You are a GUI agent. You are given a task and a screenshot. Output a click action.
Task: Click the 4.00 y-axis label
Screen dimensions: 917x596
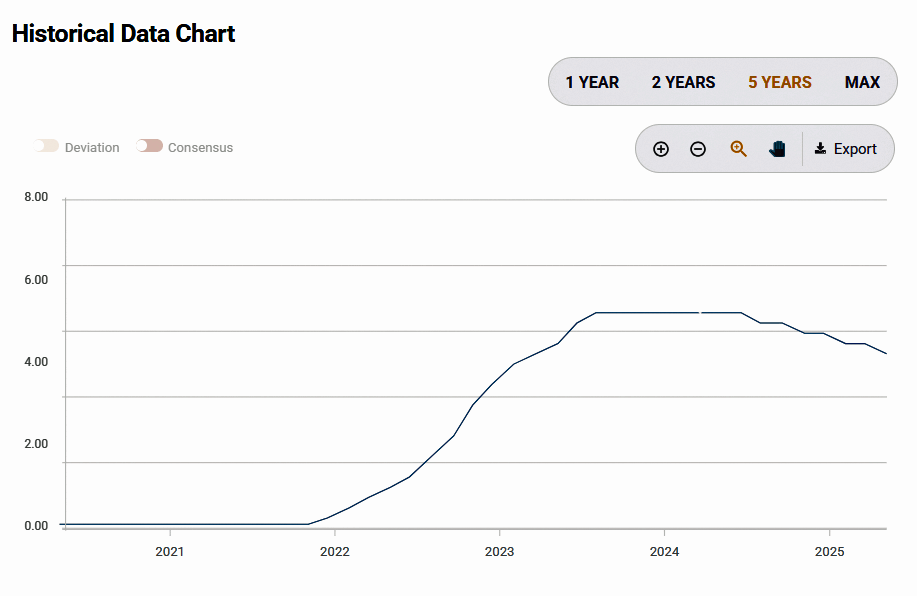coord(36,362)
